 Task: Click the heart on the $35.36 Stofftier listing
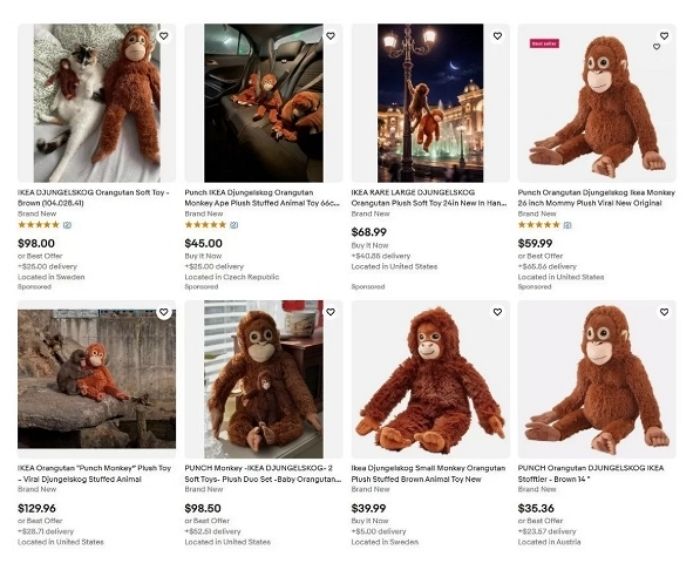(x=663, y=312)
